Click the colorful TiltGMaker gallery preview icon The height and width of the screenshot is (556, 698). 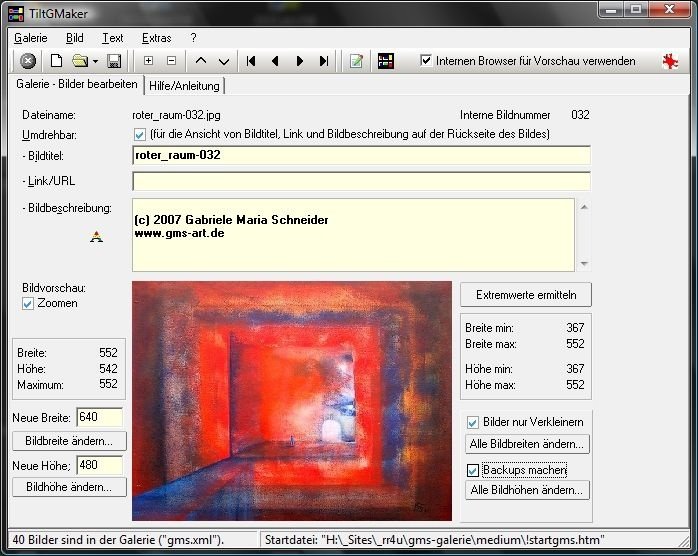386,61
